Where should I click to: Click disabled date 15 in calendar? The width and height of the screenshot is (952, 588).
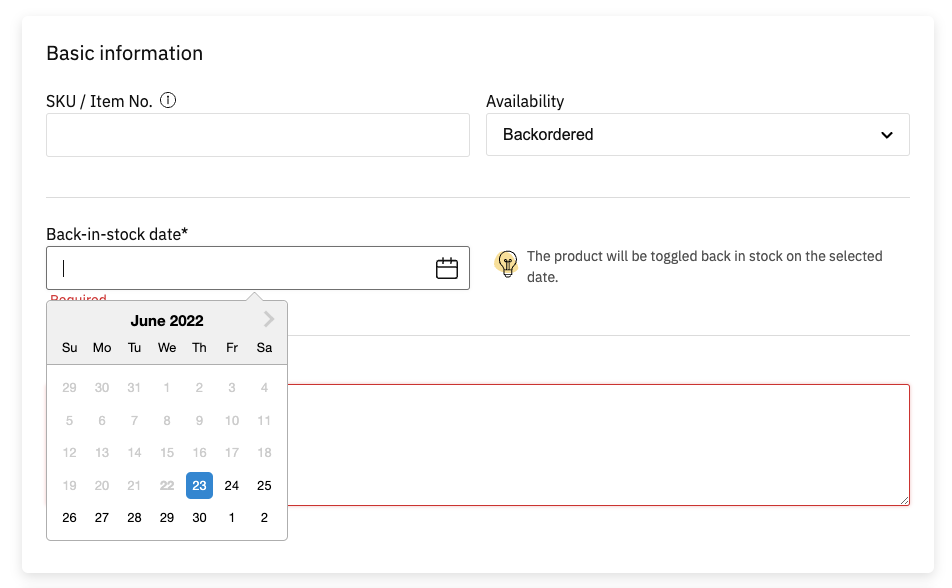pos(167,453)
